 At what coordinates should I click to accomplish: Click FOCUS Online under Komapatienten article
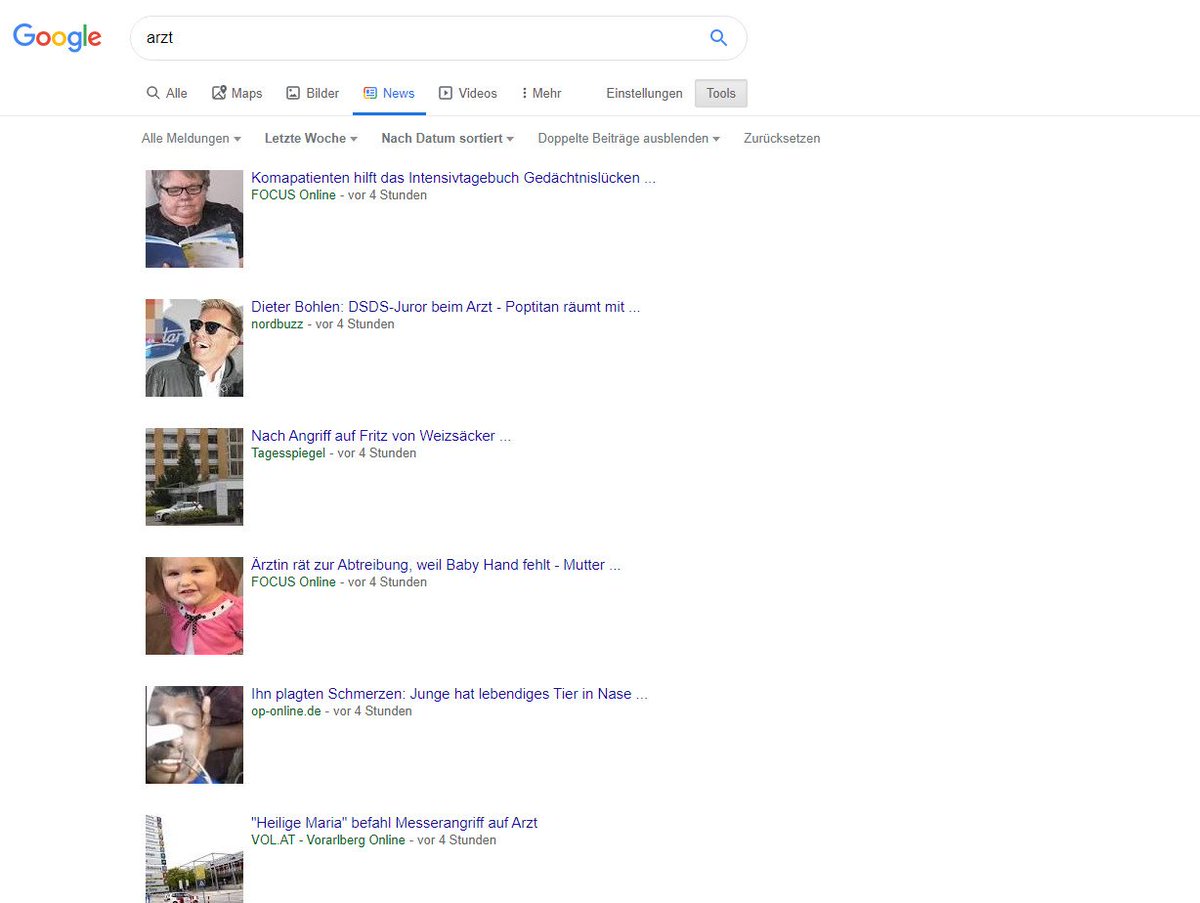[x=293, y=195]
